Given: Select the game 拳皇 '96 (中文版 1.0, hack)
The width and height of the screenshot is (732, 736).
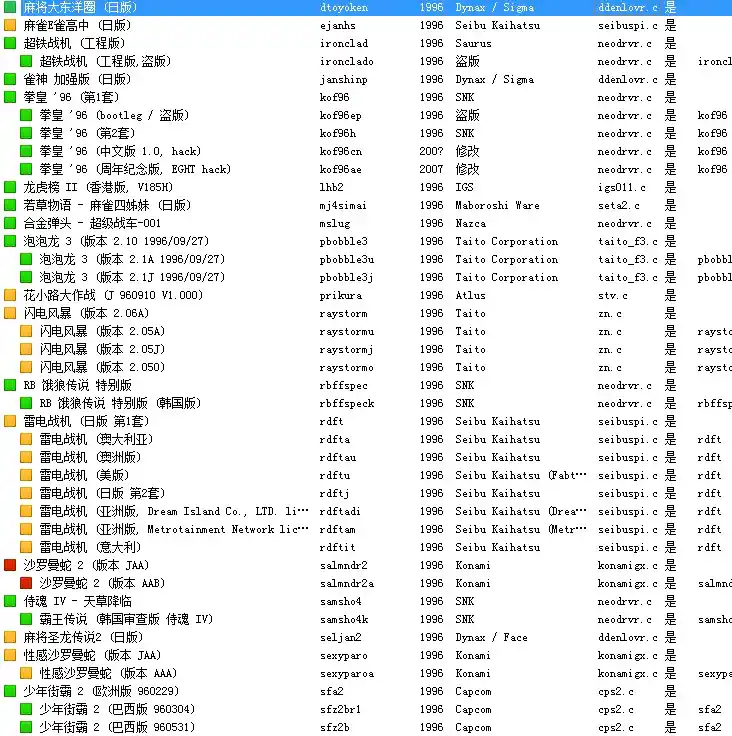Looking at the screenshot, I should click(x=119, y=152).
